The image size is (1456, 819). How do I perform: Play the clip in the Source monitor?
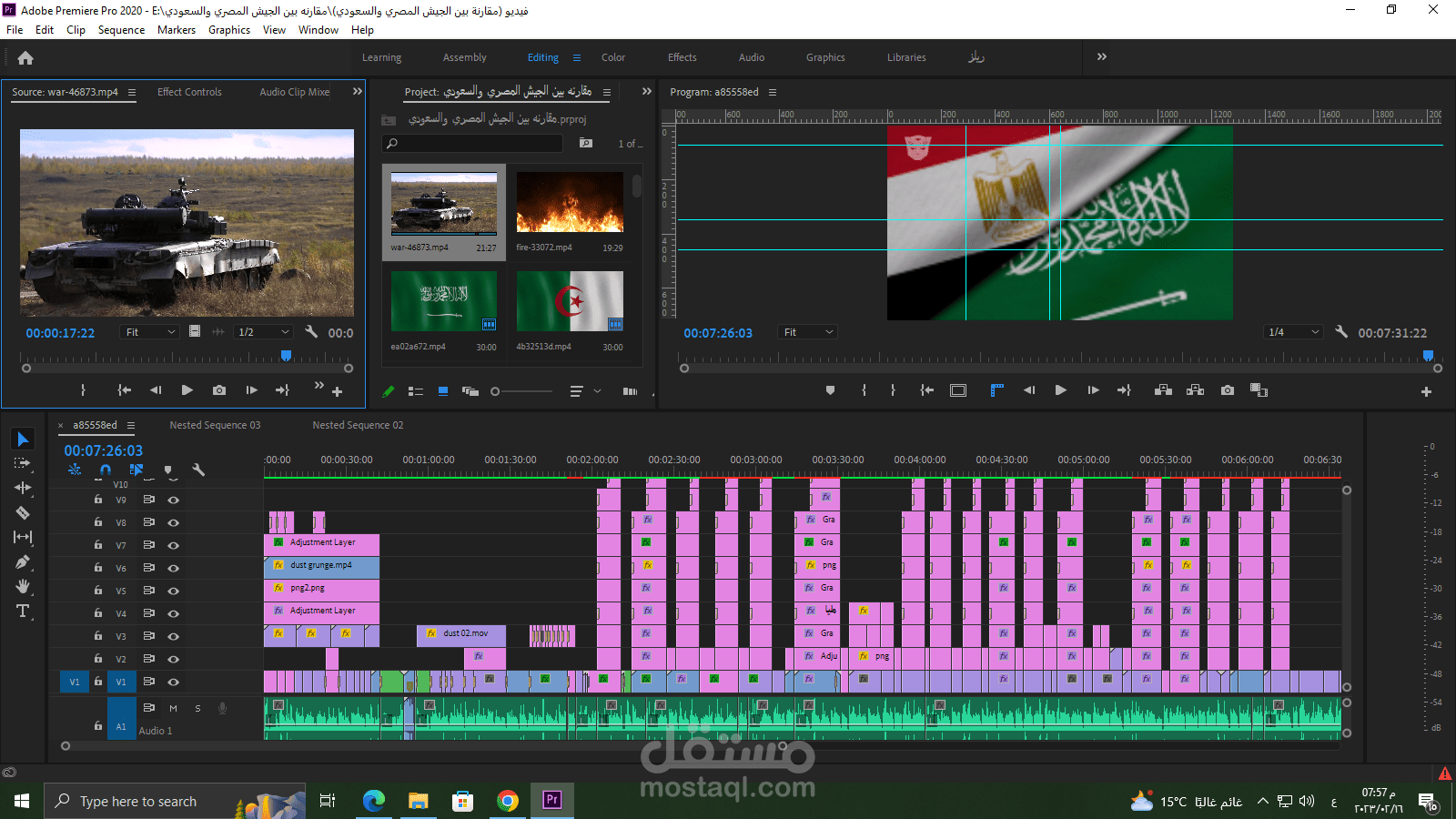coord(187,390)
